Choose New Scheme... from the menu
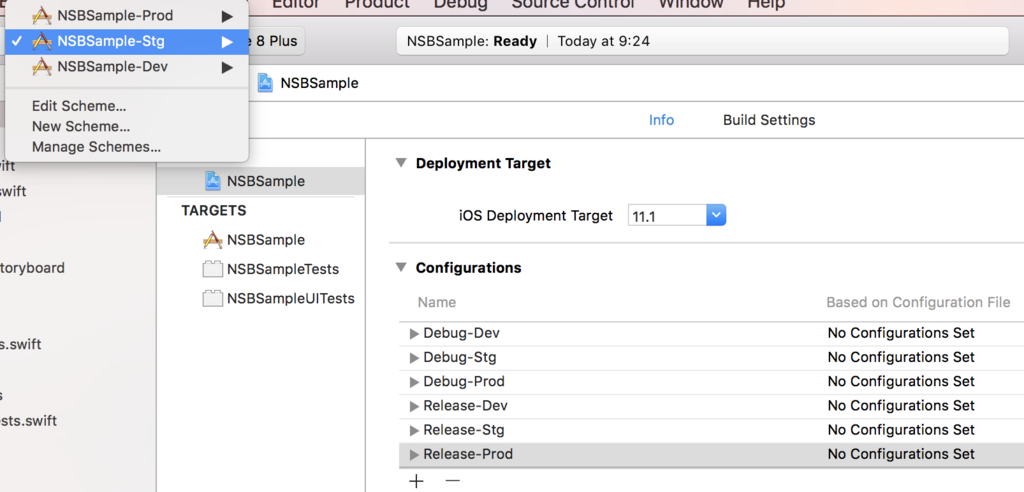1024x492 pixels. click(x=81, y=126)
